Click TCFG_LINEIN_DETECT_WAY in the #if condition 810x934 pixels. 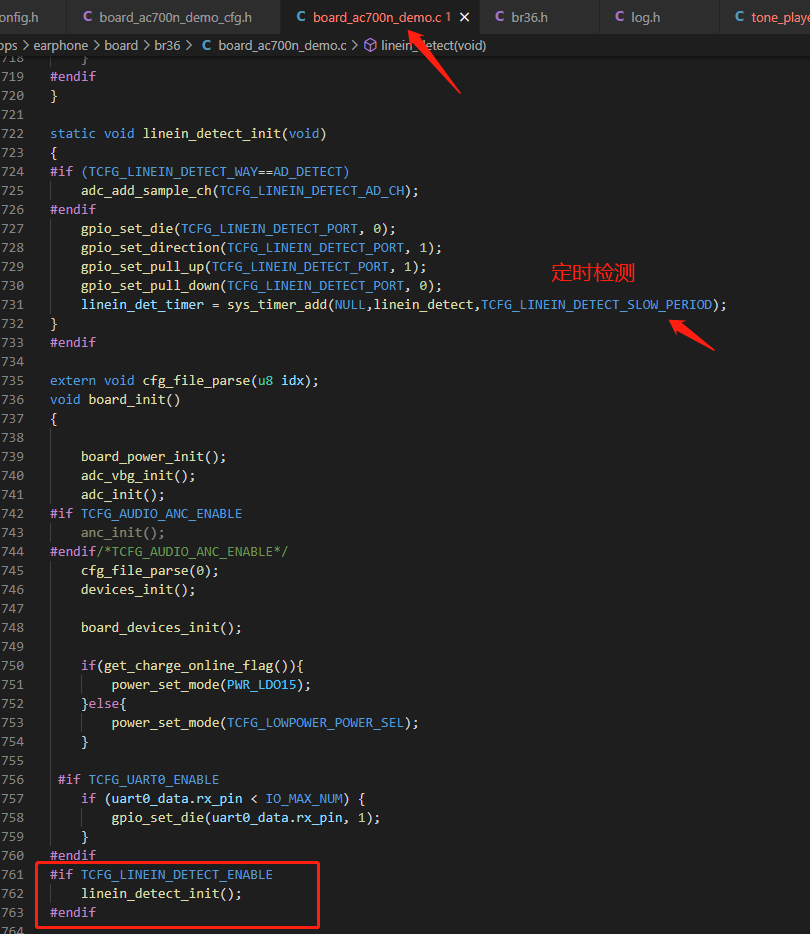coord(173,172)
